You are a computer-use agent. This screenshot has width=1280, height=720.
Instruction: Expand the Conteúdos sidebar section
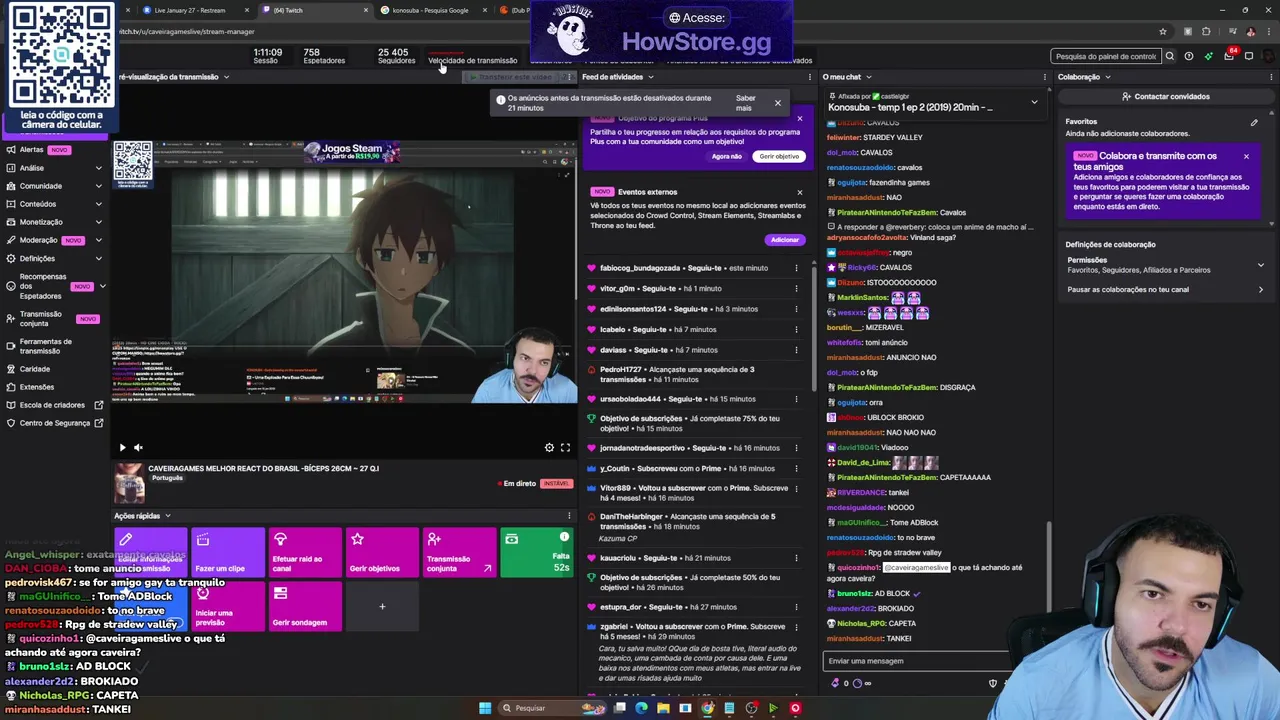[x=55, y=204]
